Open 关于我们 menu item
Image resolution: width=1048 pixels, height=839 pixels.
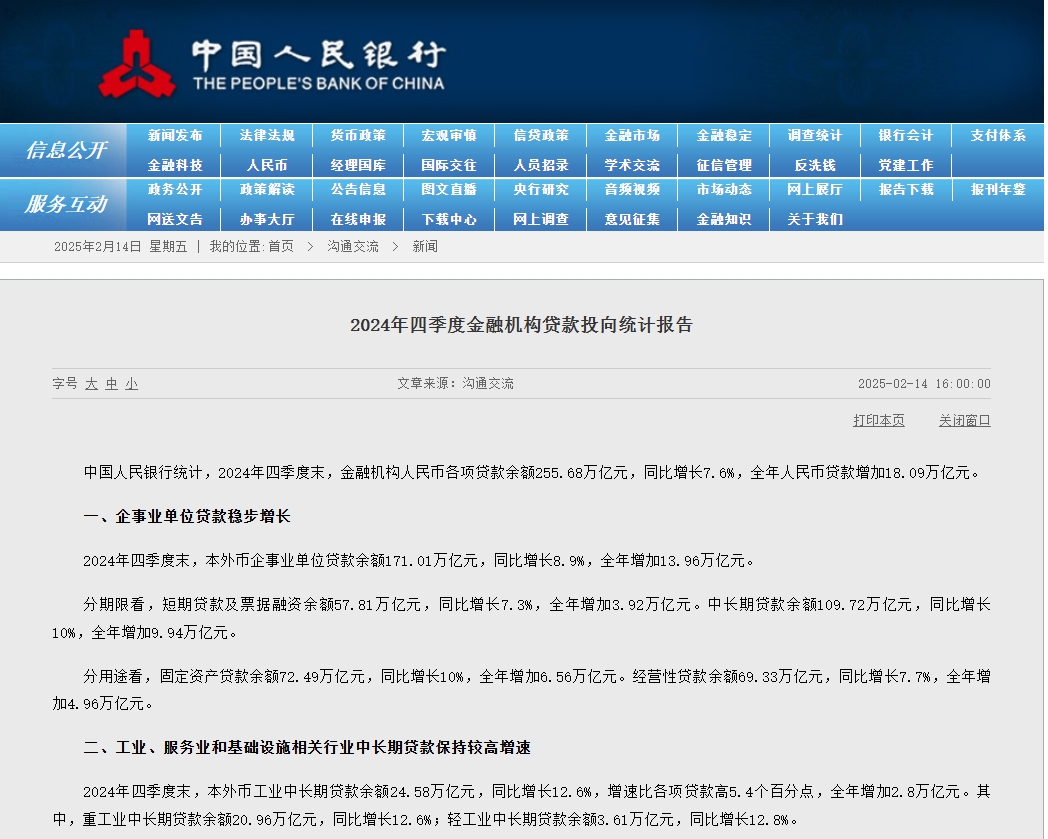[815, 219]
